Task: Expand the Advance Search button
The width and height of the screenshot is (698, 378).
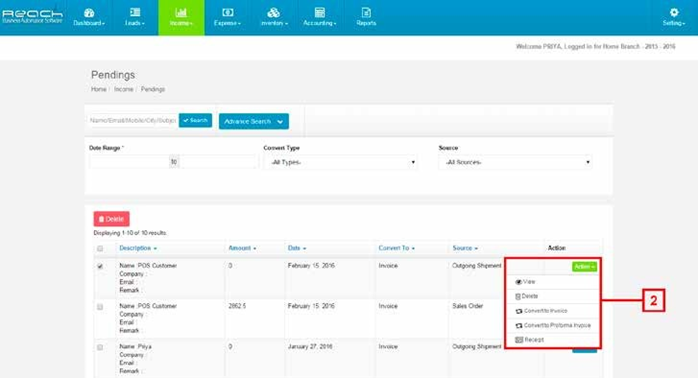Action: (254, 121)
